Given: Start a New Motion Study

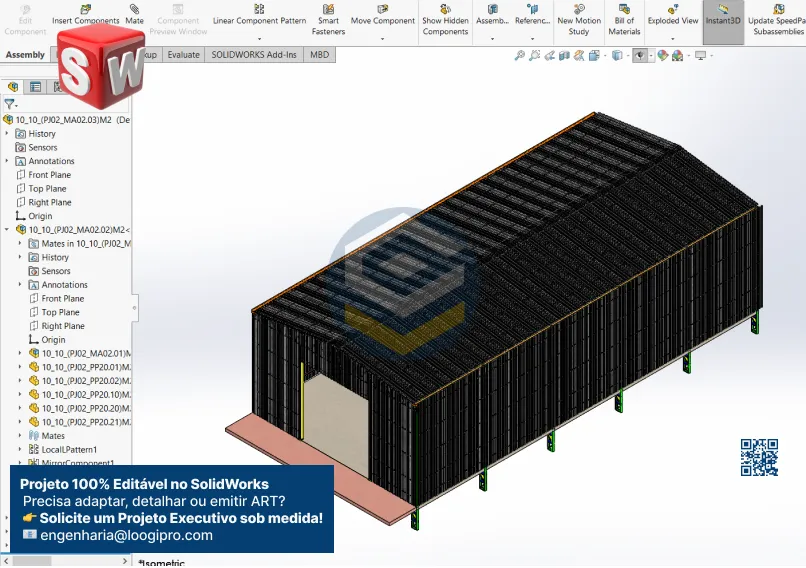Looking at the screenshot, I should pos(579,18).
